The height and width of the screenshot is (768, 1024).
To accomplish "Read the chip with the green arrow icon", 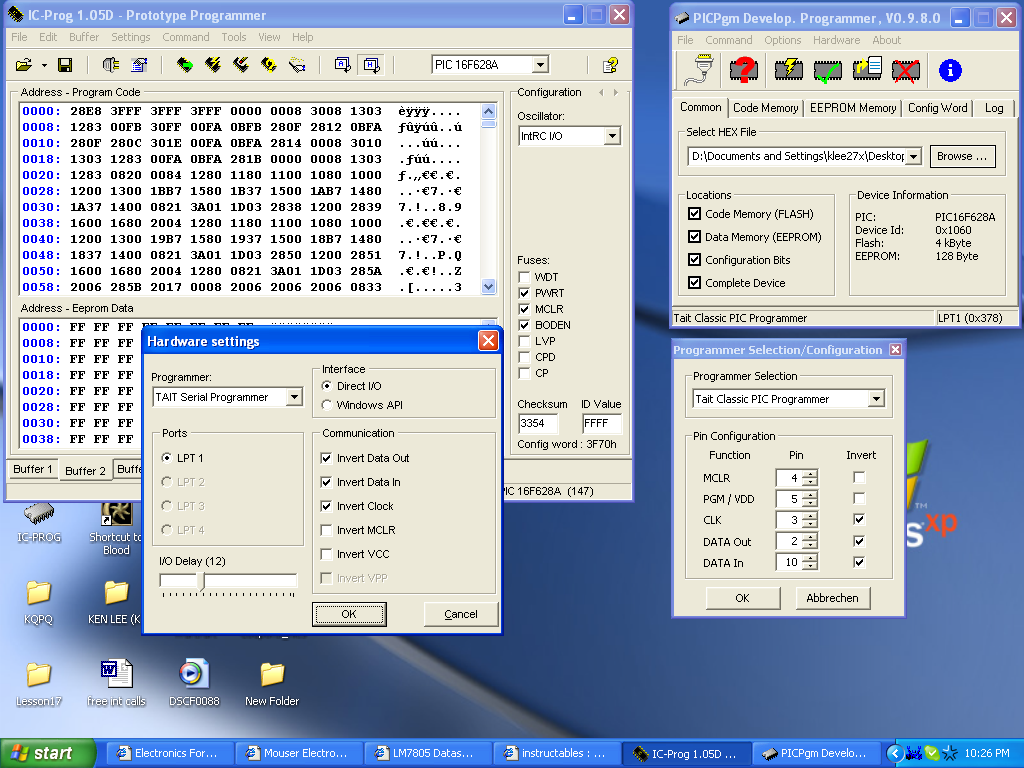I will tap(185, 65).
